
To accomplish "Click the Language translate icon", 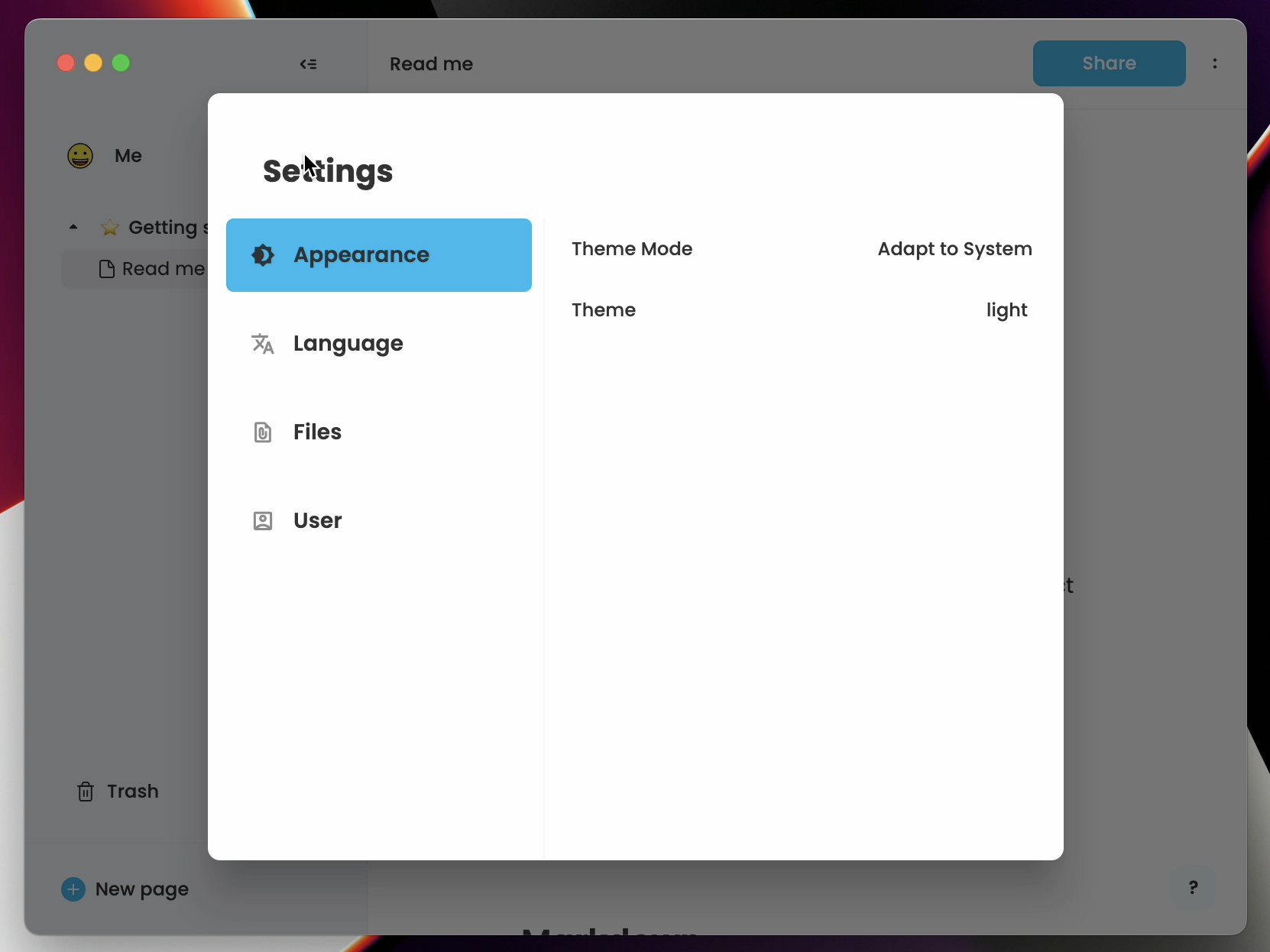I will pyautogui.click(x=263, y=344).
